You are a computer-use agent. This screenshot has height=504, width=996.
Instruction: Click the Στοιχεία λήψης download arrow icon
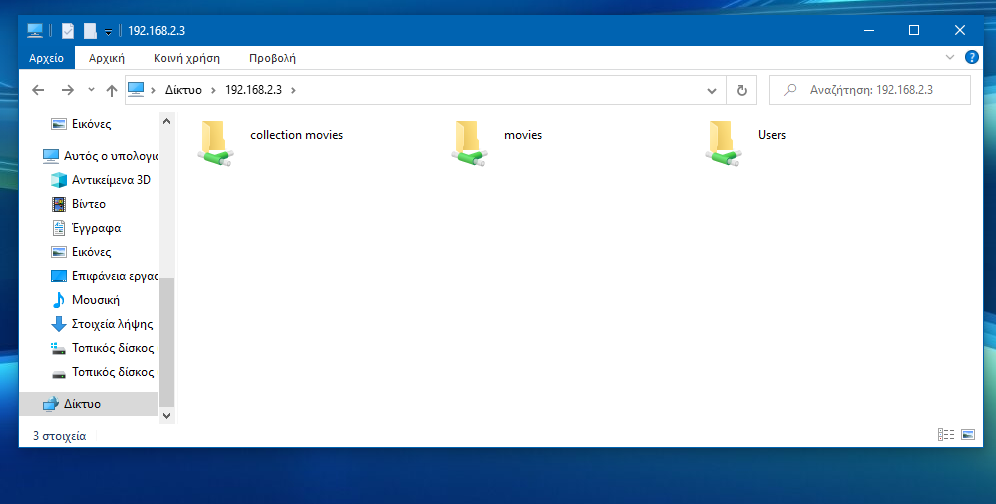(58, 324)
